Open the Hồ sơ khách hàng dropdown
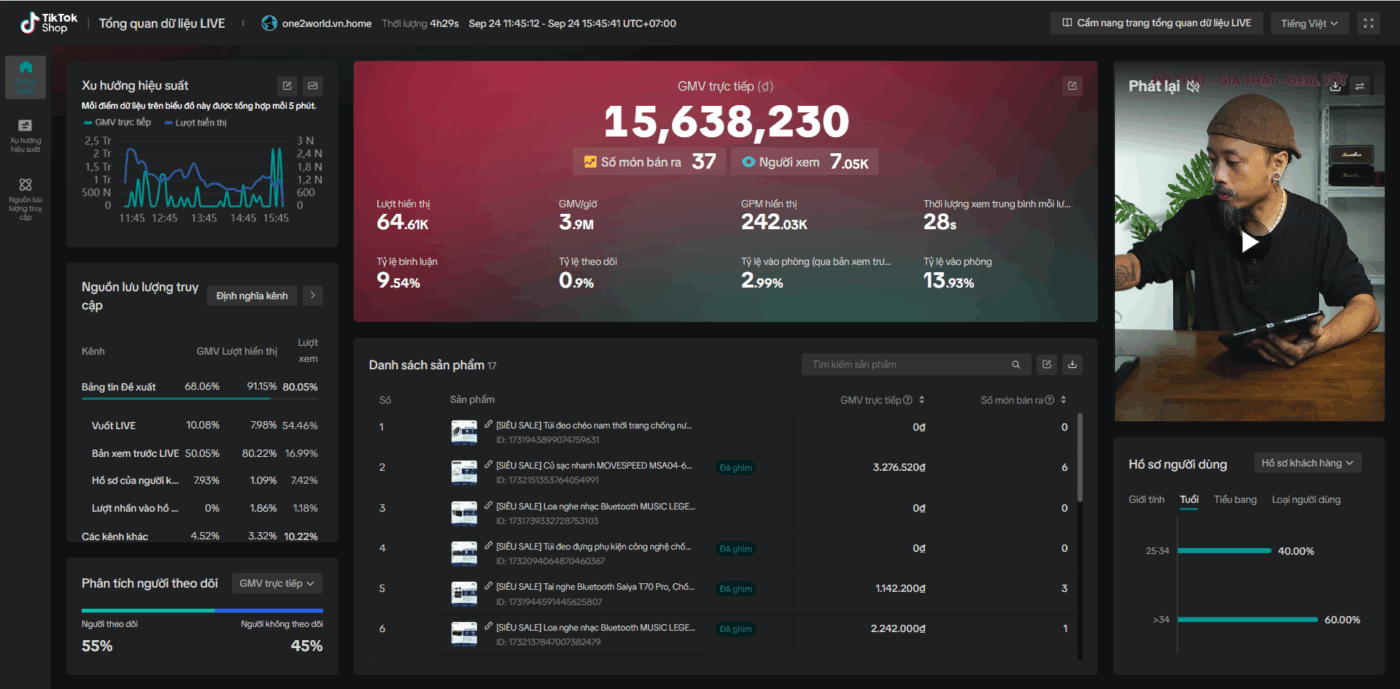The width and height of the screenshot is (1400, 689). [x=1308, y=463]
